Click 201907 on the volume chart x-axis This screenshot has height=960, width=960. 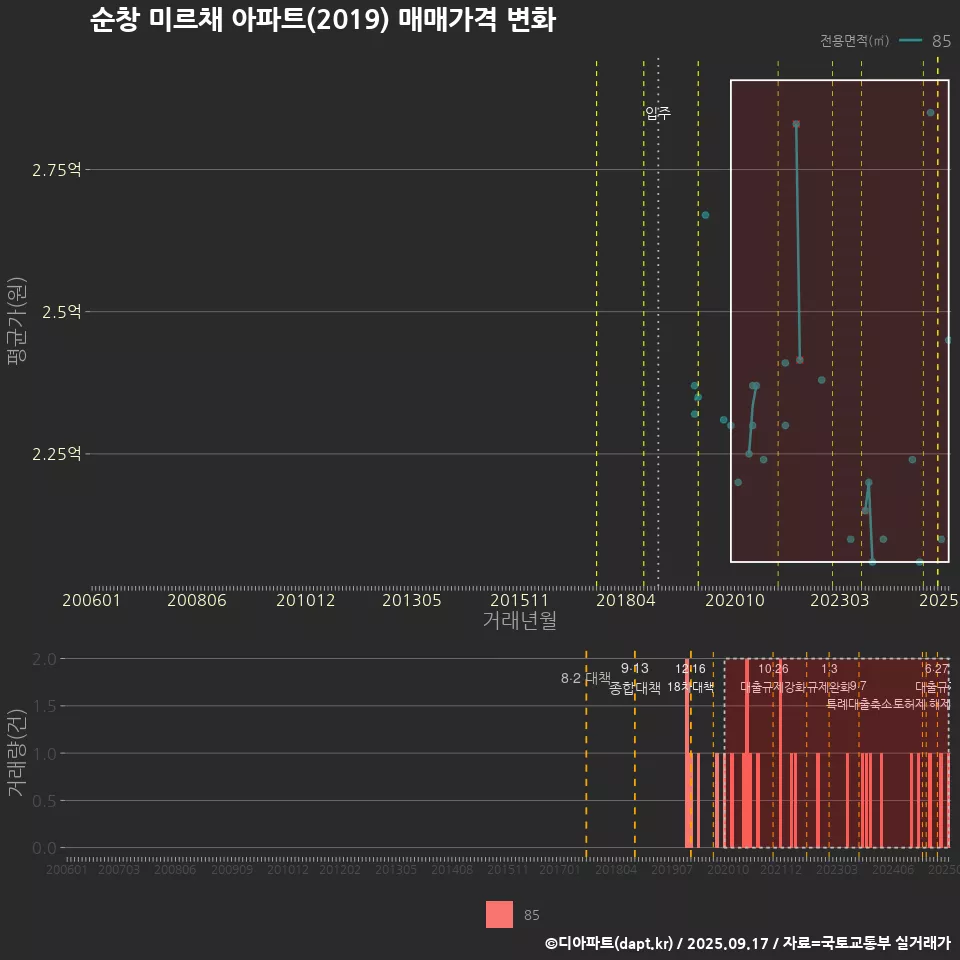point(672,869)
